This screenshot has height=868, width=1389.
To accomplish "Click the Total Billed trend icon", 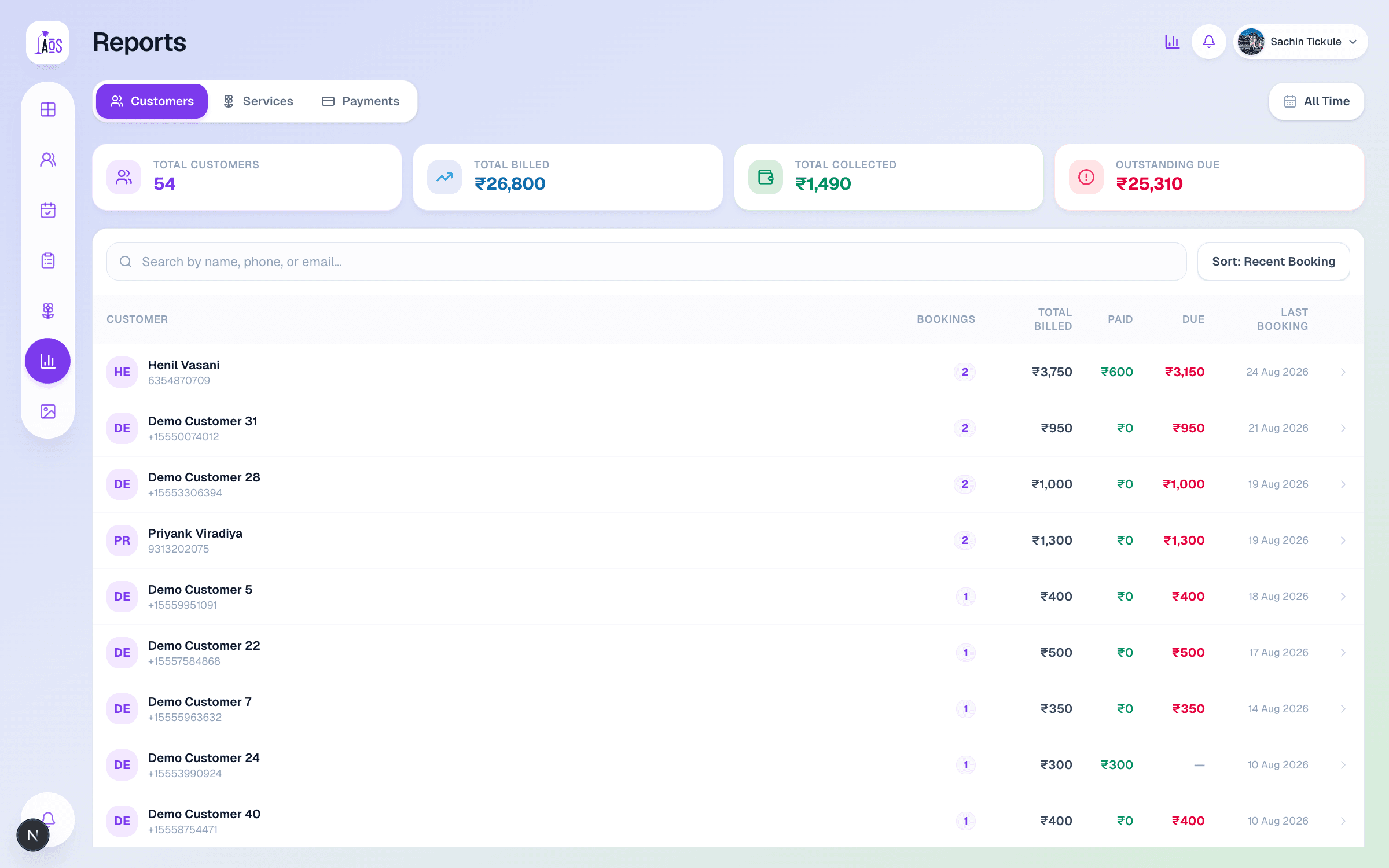I will pyautogui.click(x=444, y=177).
